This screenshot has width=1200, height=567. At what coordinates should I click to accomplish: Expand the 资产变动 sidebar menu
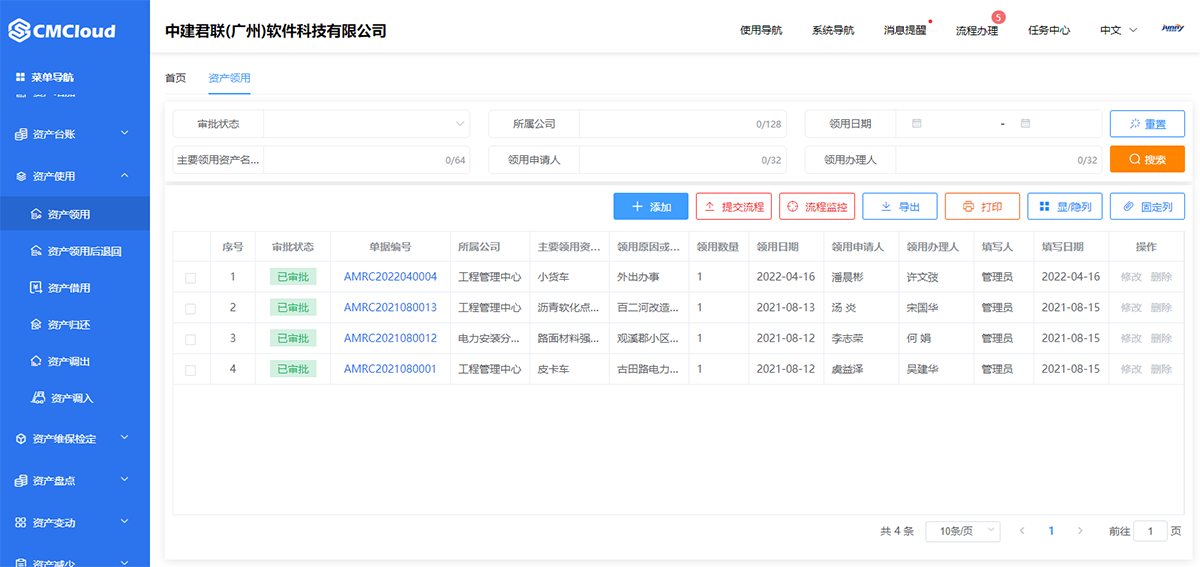pos(124,522)
